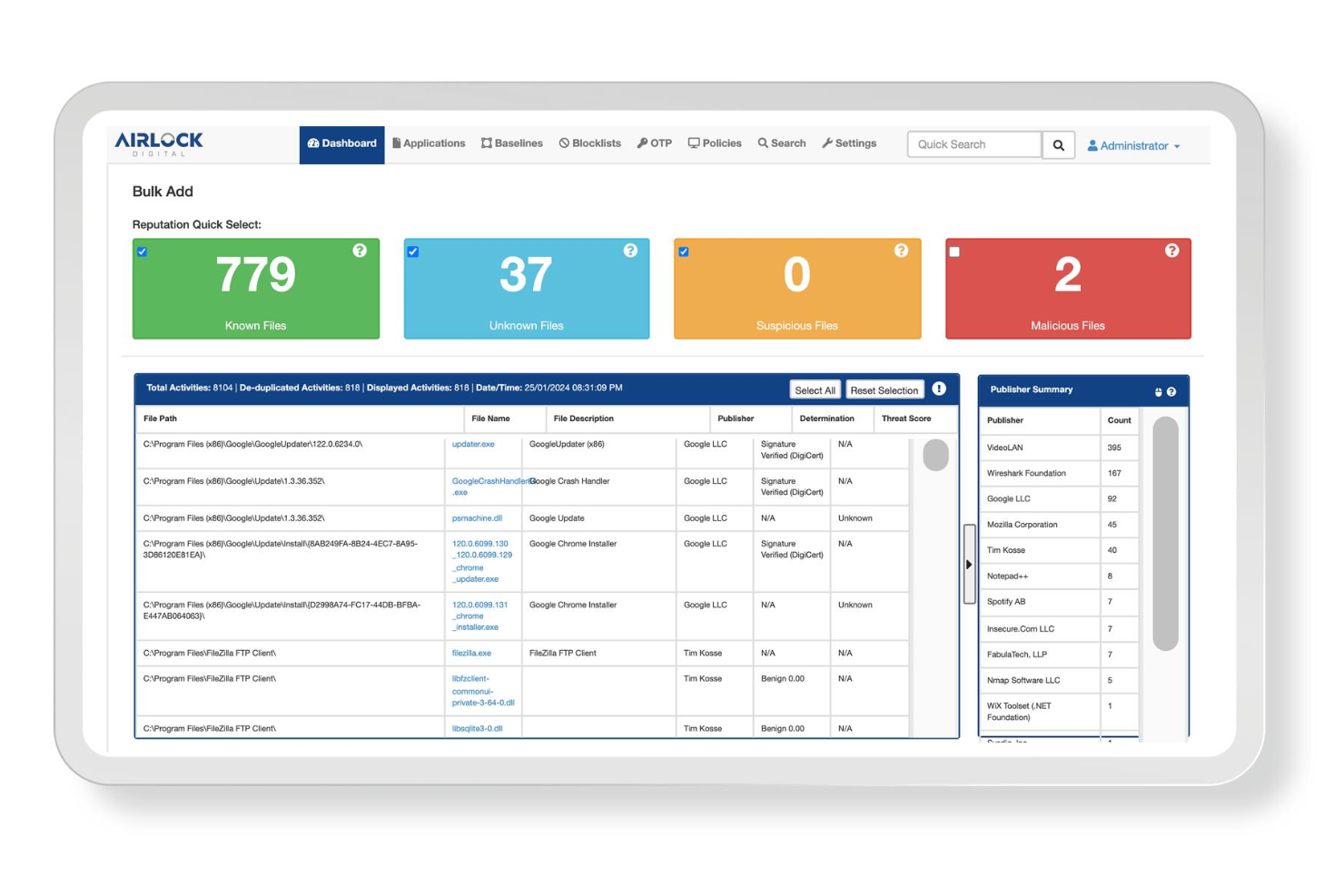Enable the Malicious Files checkbox

tap(956, 251)
